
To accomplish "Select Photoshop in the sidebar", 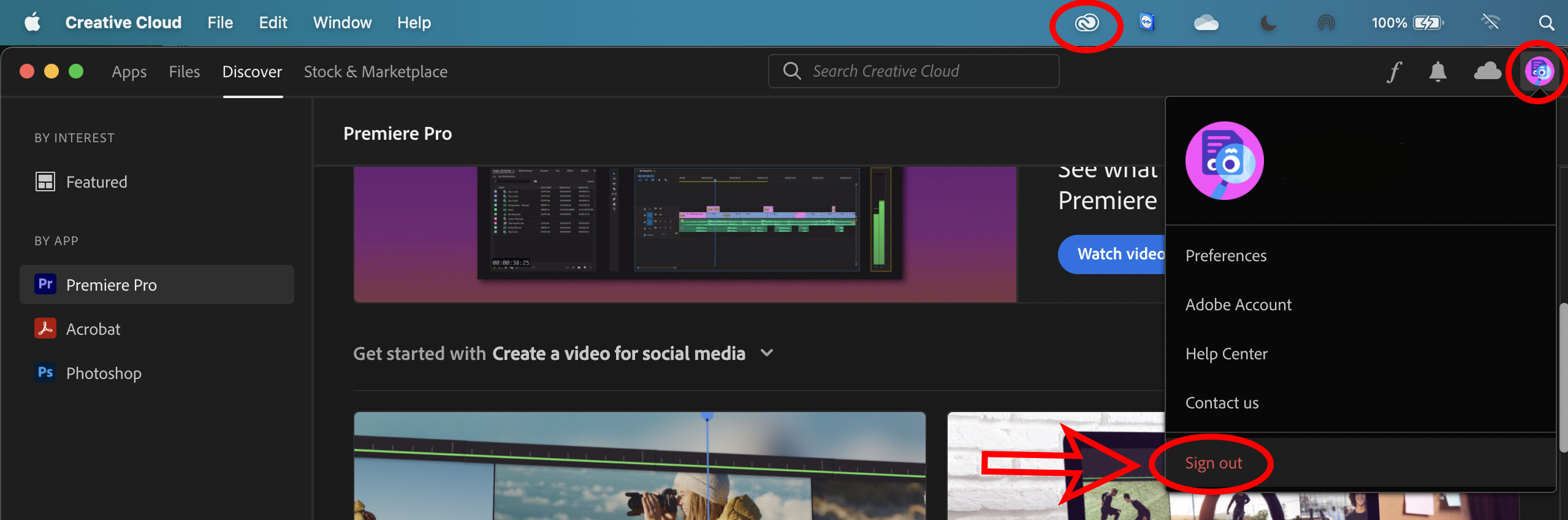I will [x=156, y=373].
